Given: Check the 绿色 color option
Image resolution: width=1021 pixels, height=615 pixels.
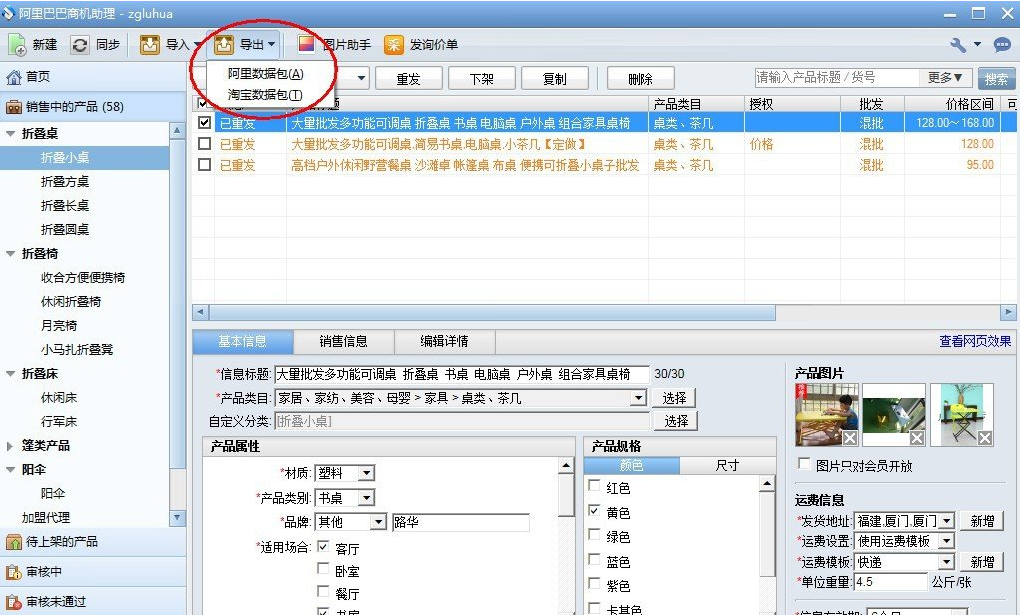Looking at the screenshot, I should (x=594, y=534).
